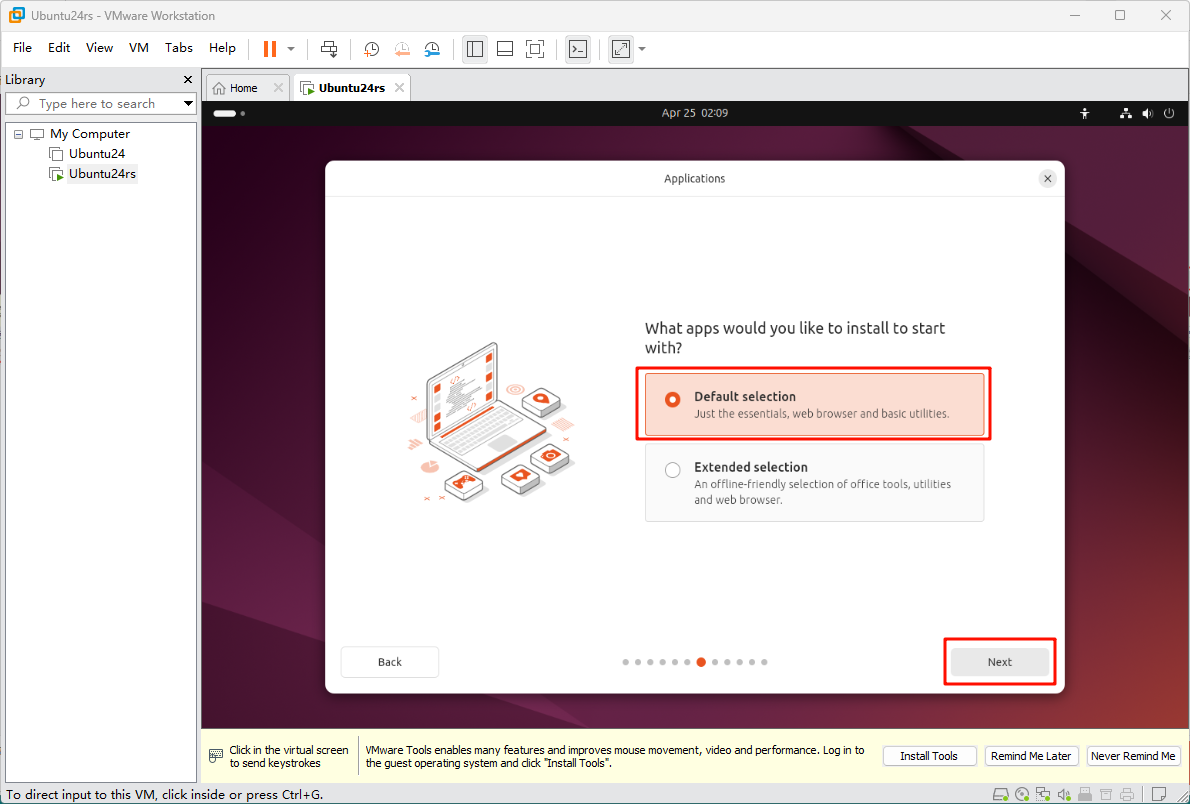The height and width of the screenshot is (804, 1190).
Task: Close the Library panel
Action: 188,80
